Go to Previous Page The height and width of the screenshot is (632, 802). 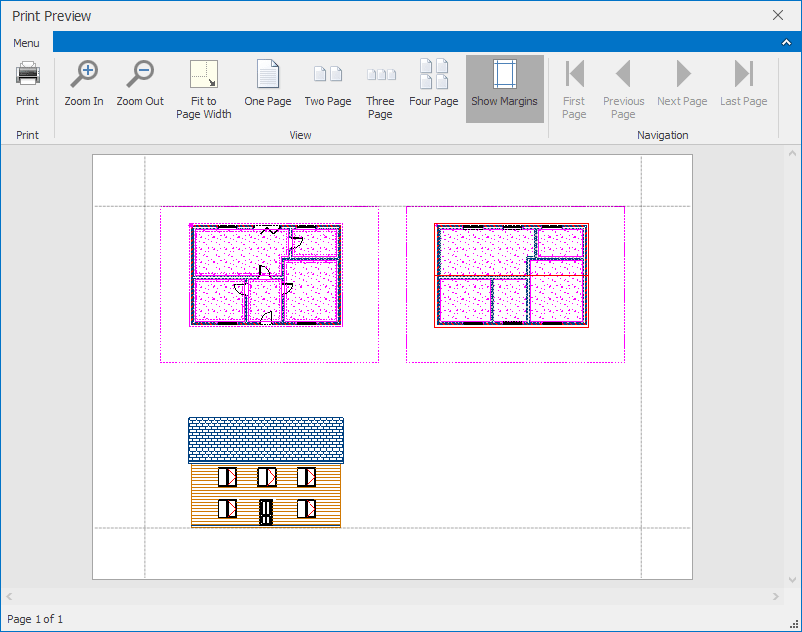click(623, 88)
